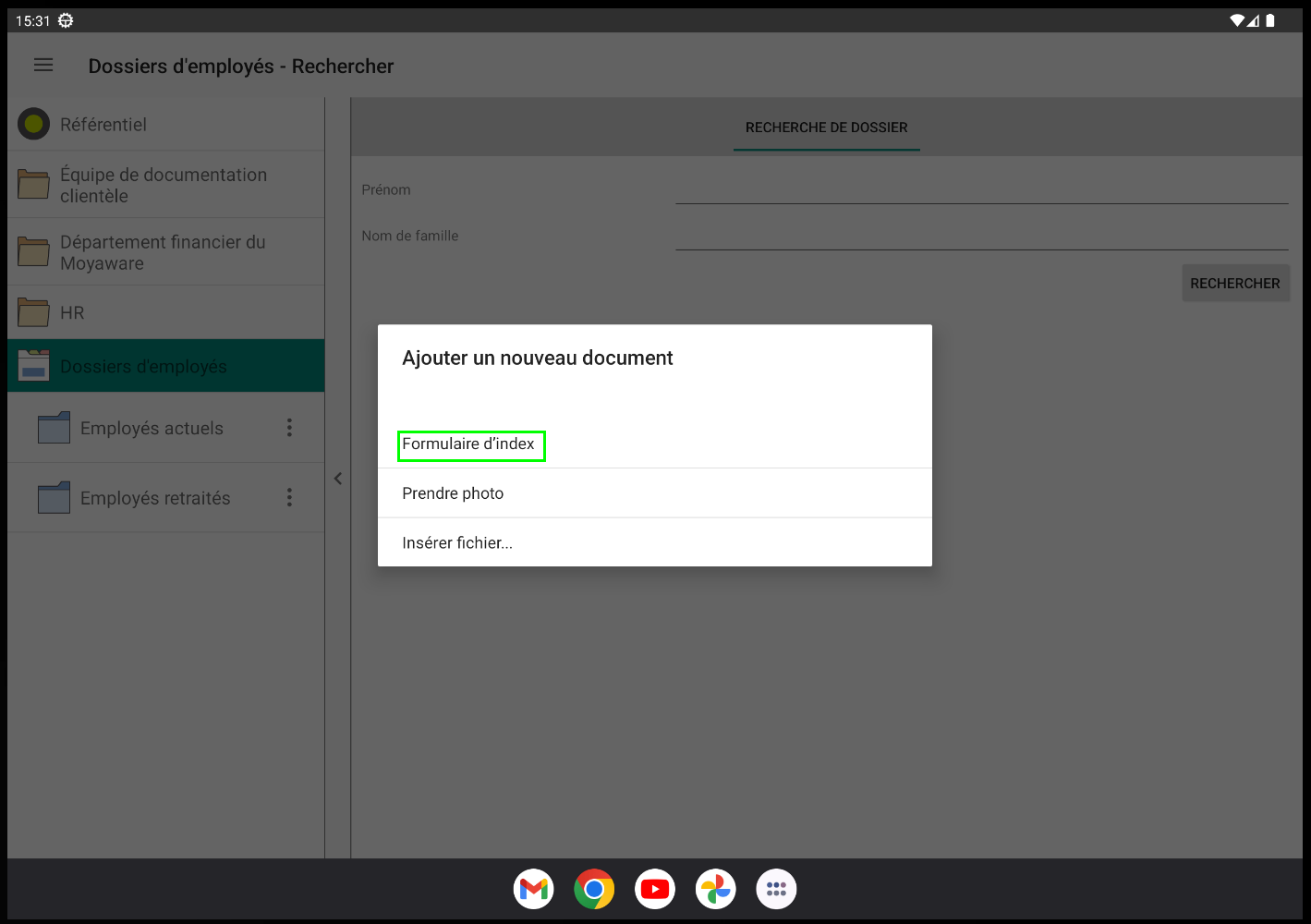Click the Rechercher button
Screen dimensions: 1311x924
pos(1235,284)
